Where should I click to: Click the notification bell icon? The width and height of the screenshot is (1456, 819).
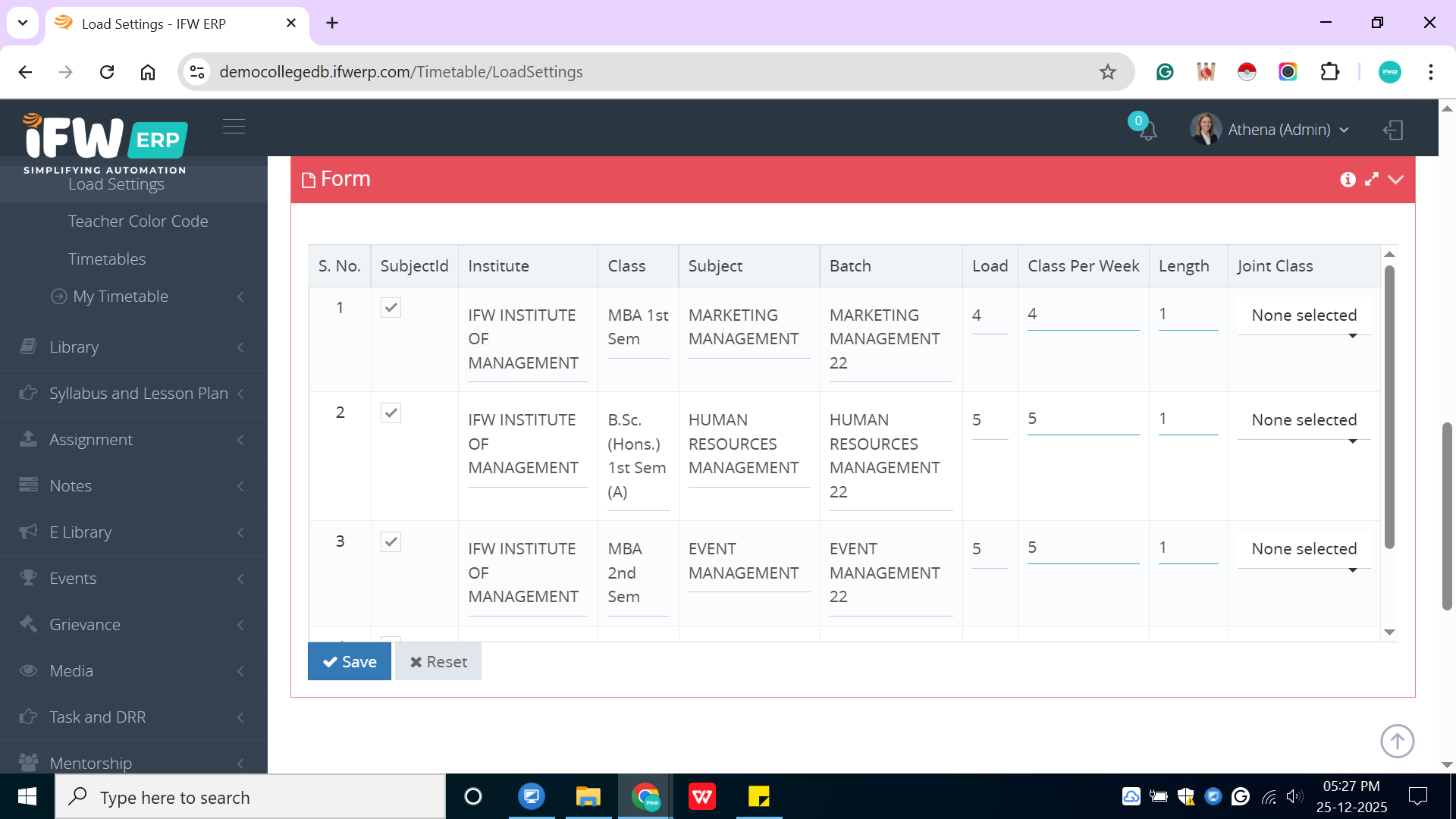1147,130
